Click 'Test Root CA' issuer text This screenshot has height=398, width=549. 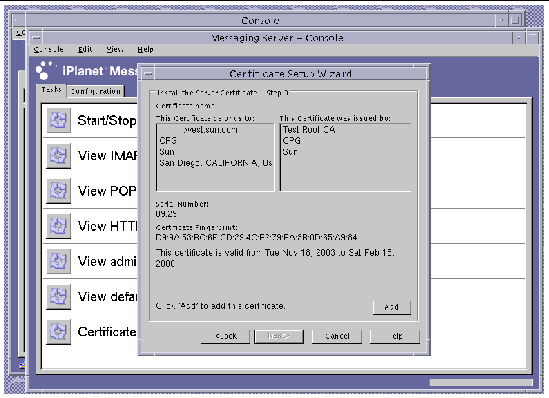[x=309, y=130]
